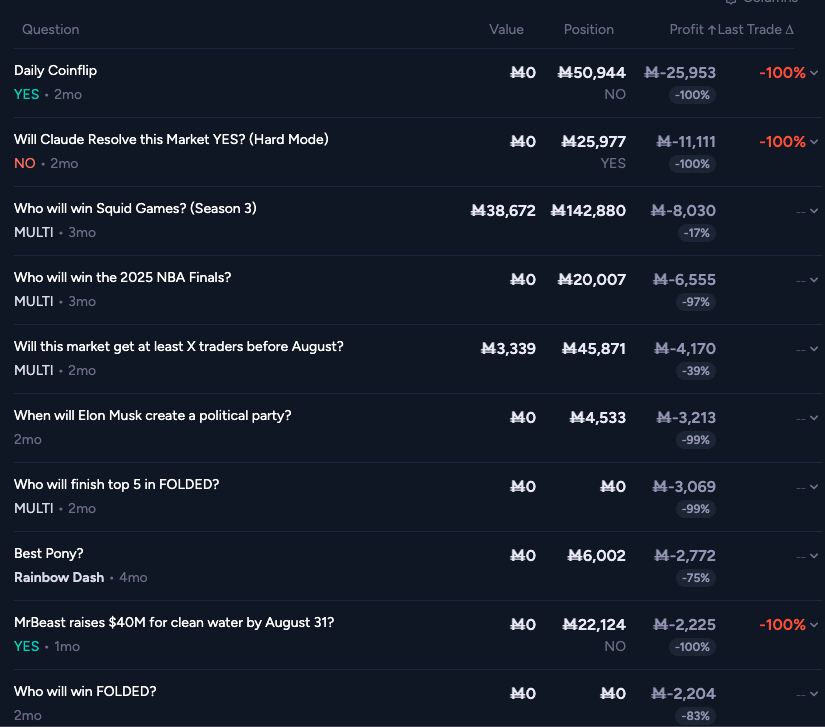The image size is (825, 727).
Task: Open the 2025 NBA Finals market
Action: point(122,278)
